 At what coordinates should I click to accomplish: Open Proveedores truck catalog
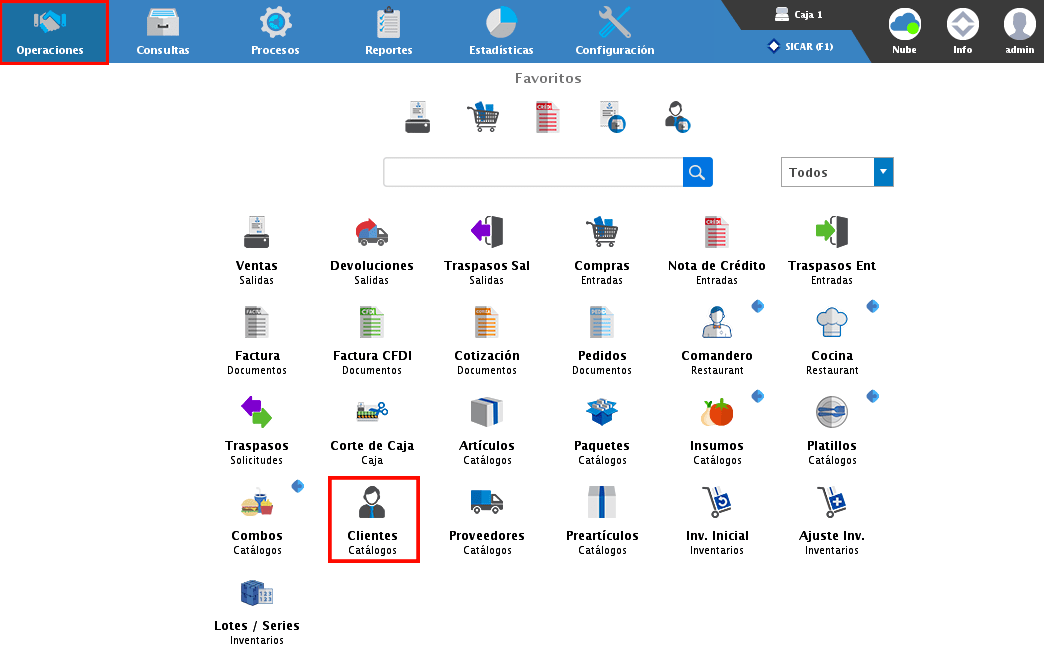(x=487, y=503)
